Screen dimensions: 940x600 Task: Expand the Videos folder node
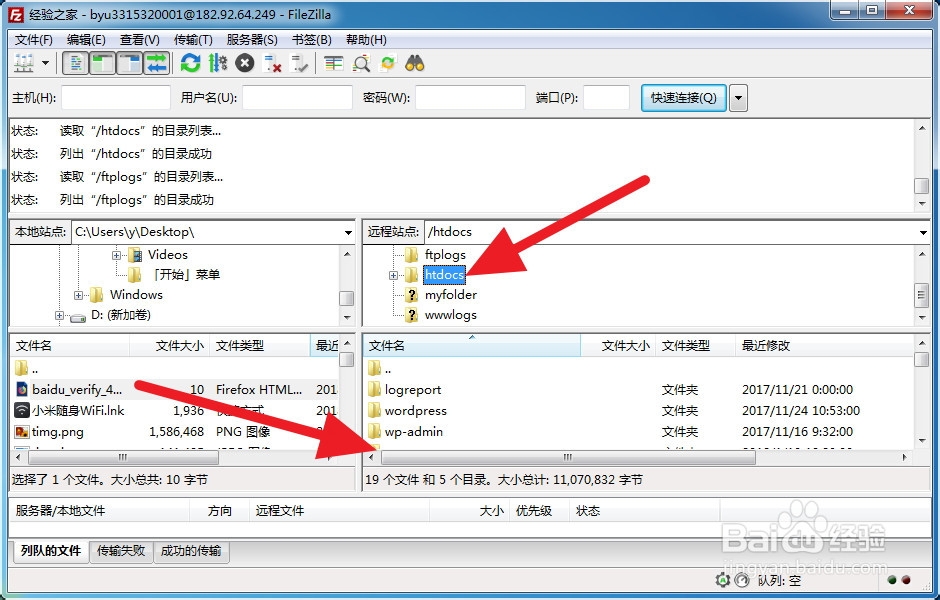click(116, 255)
